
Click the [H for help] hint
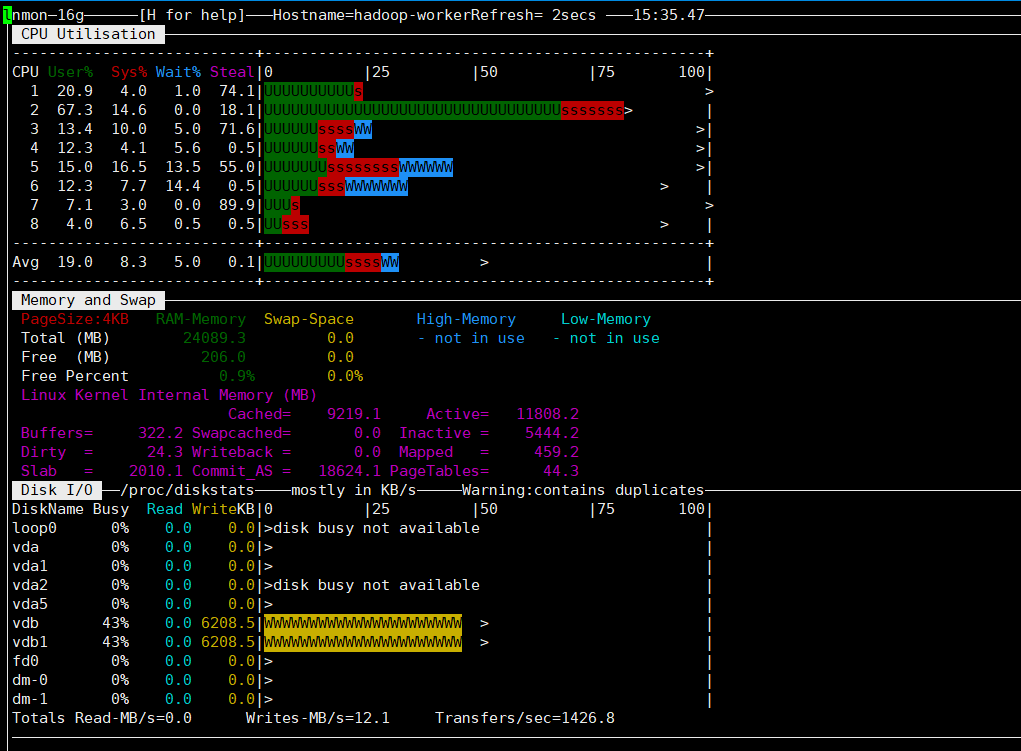191,15
